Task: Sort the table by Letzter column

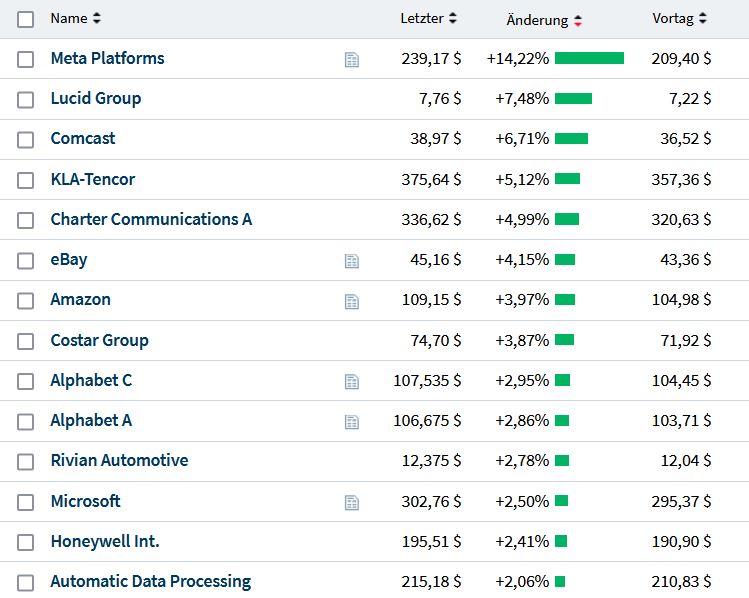Action: point(453,18)
